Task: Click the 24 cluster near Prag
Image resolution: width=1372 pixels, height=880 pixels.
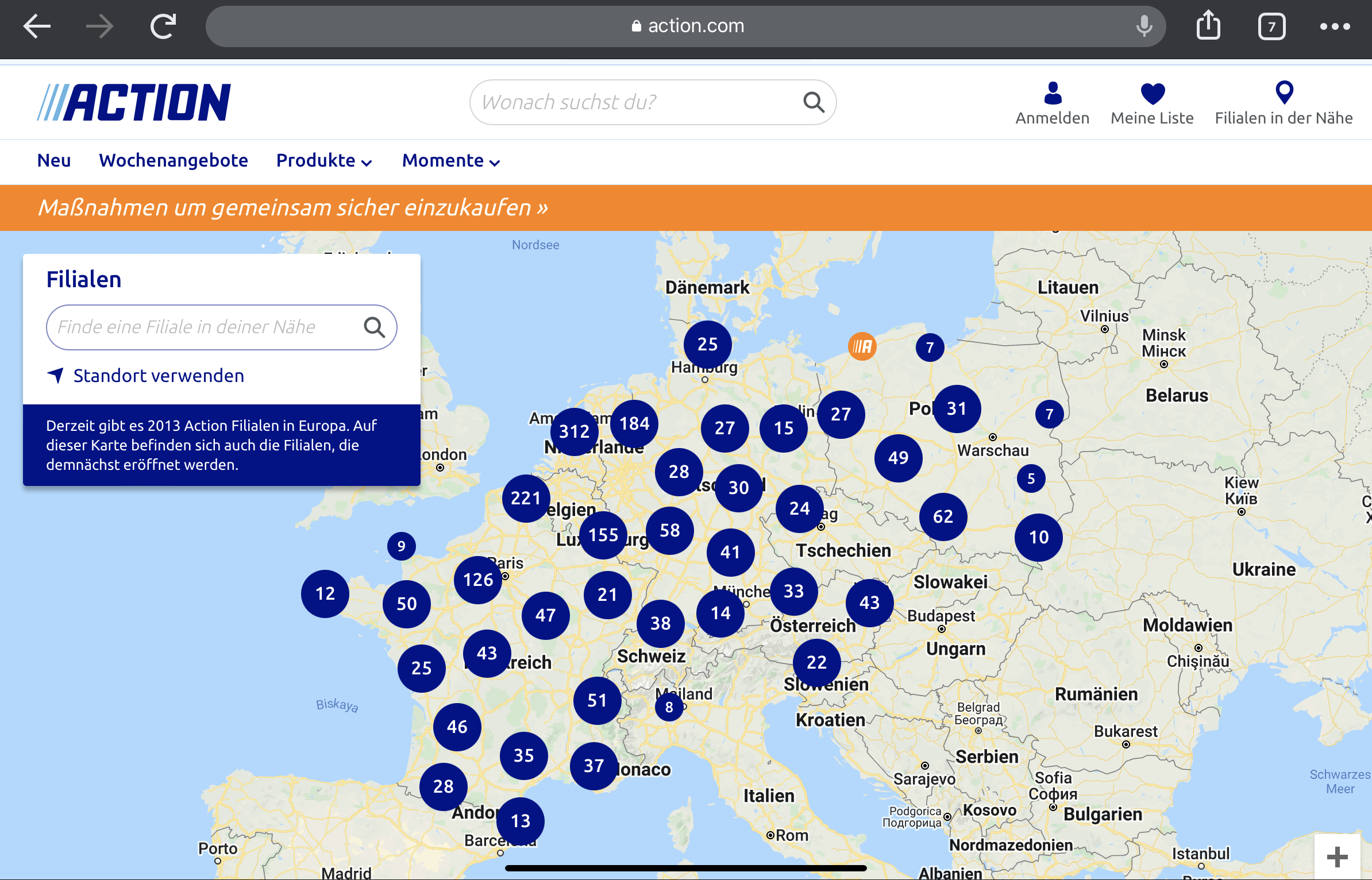Action: pyautogui.click(x=800, y=508)
